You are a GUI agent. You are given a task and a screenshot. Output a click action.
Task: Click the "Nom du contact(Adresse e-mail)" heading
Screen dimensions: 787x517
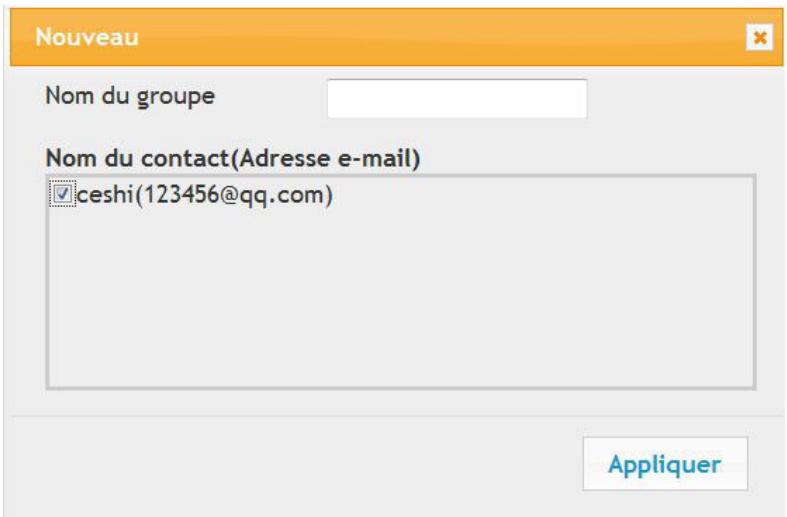pyautogui.click(x=232, y=157)
